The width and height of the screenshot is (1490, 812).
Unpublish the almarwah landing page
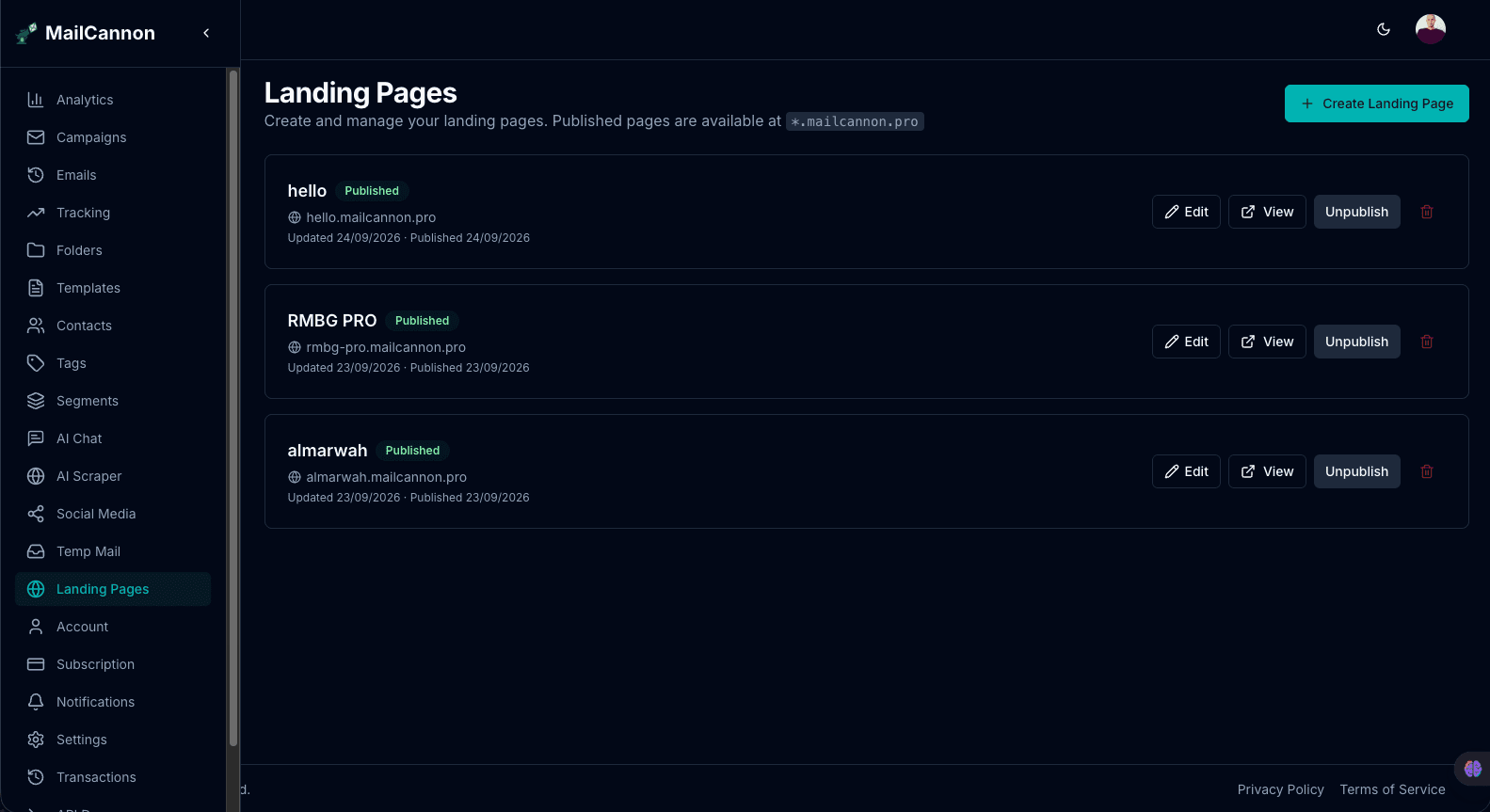click(1356, 471)
